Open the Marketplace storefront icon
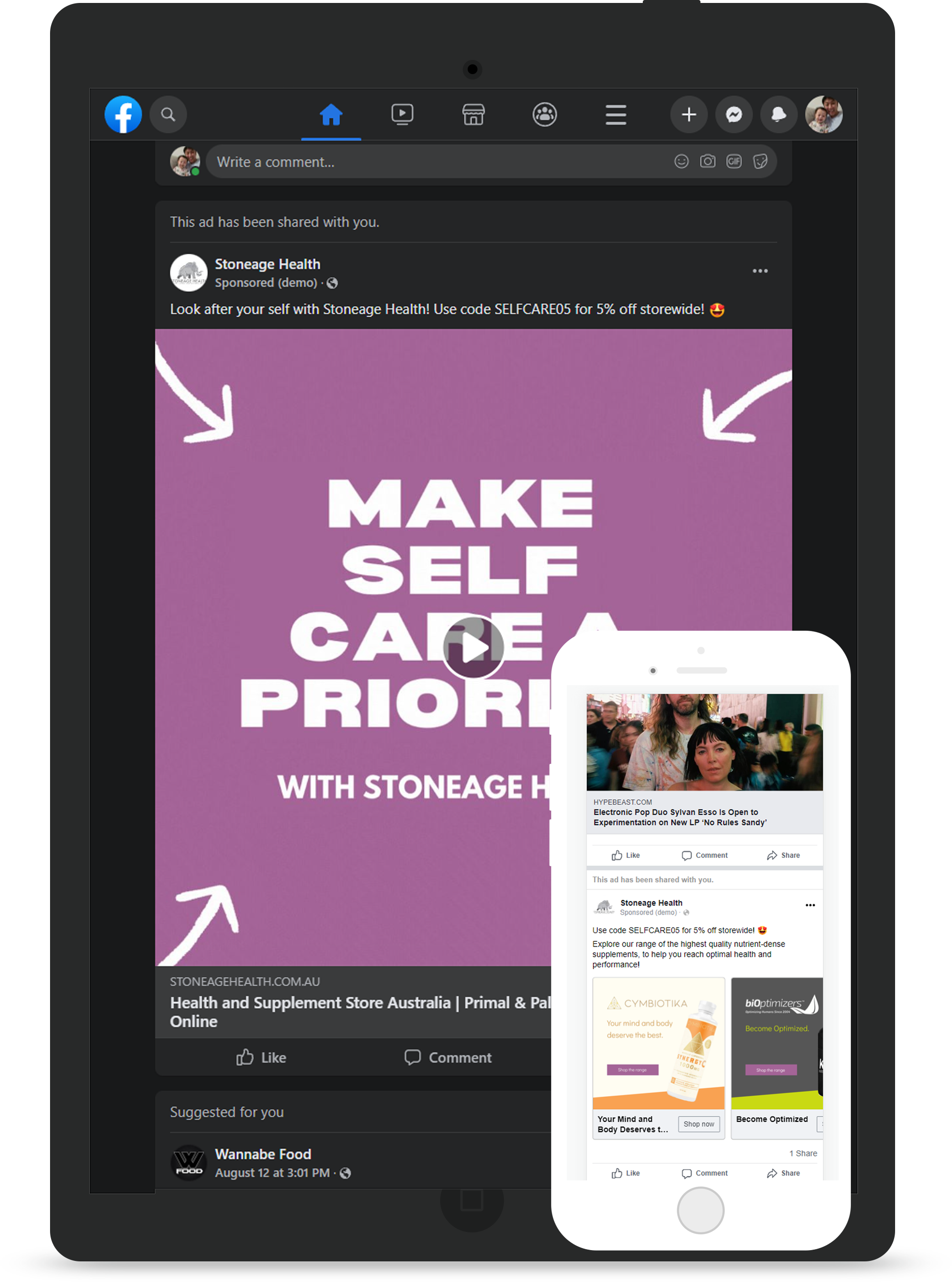This screenshot has width=952, height=1282. (x=473, y=114)
